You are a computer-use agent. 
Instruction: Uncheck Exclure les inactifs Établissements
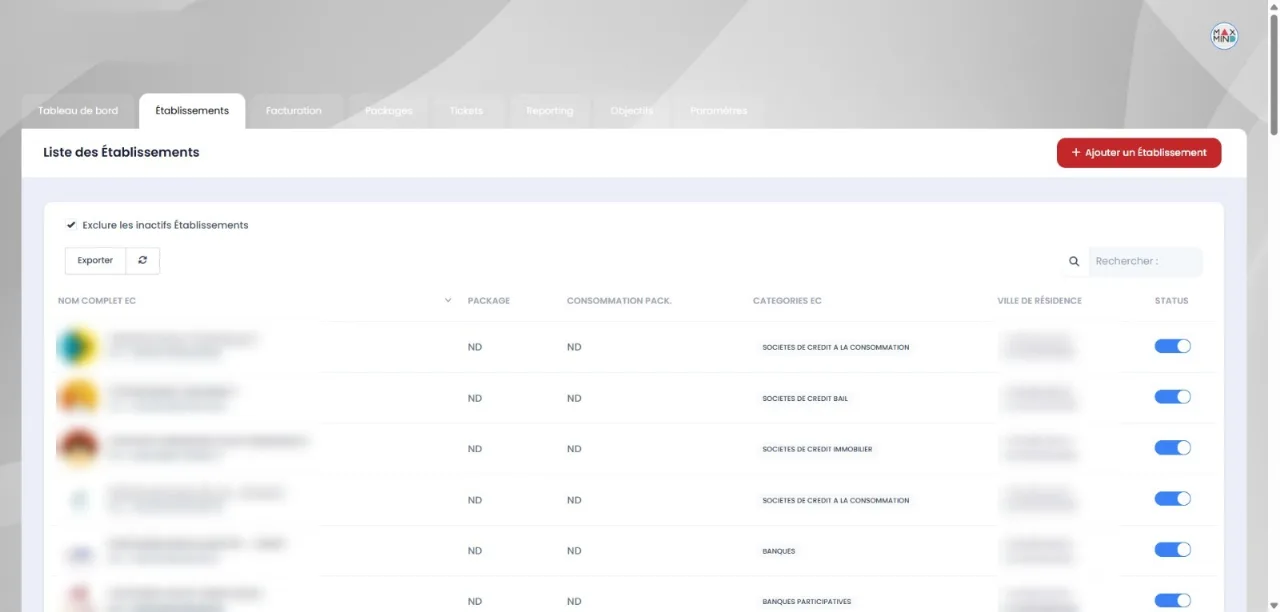pyautogui.click(x=71, y=225)
